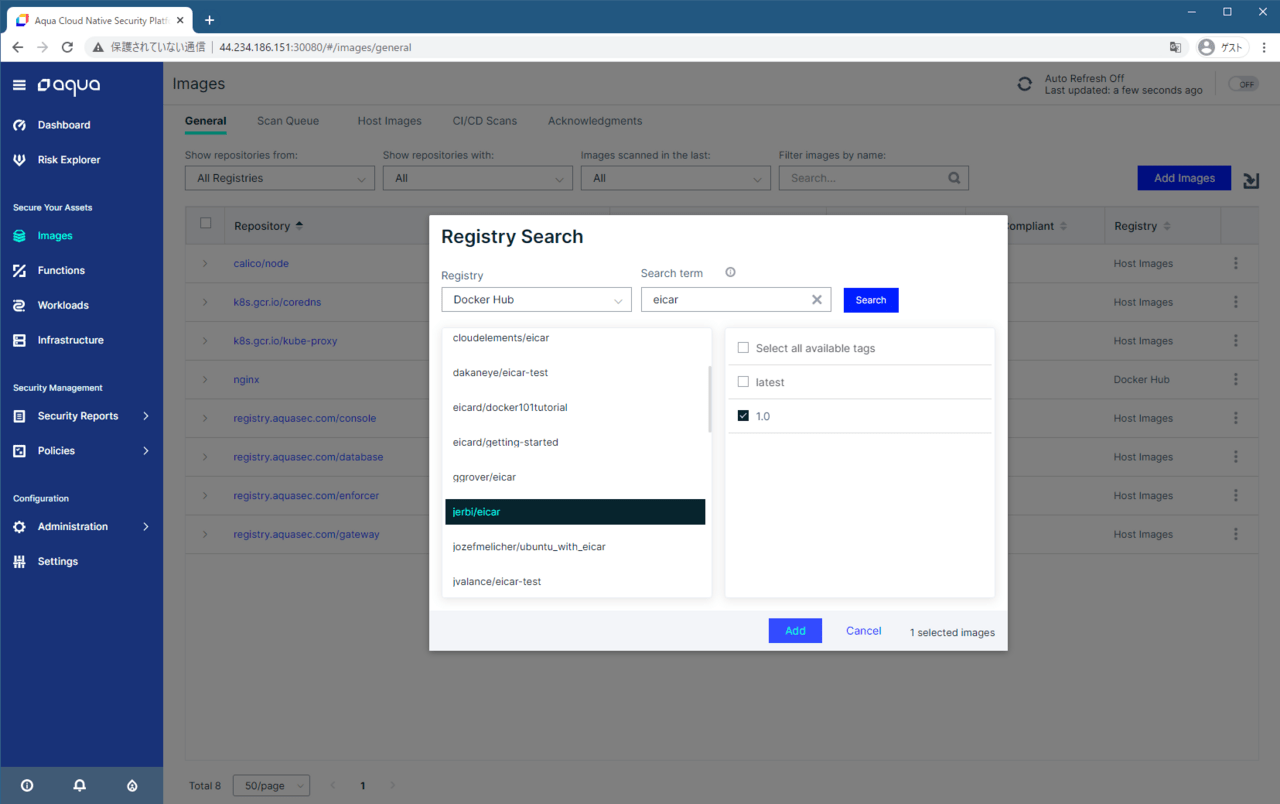The image size is (1280, 804).
Task: Check the latest tag checkbox
Action: pyautogui.click(x=743, y=382)
